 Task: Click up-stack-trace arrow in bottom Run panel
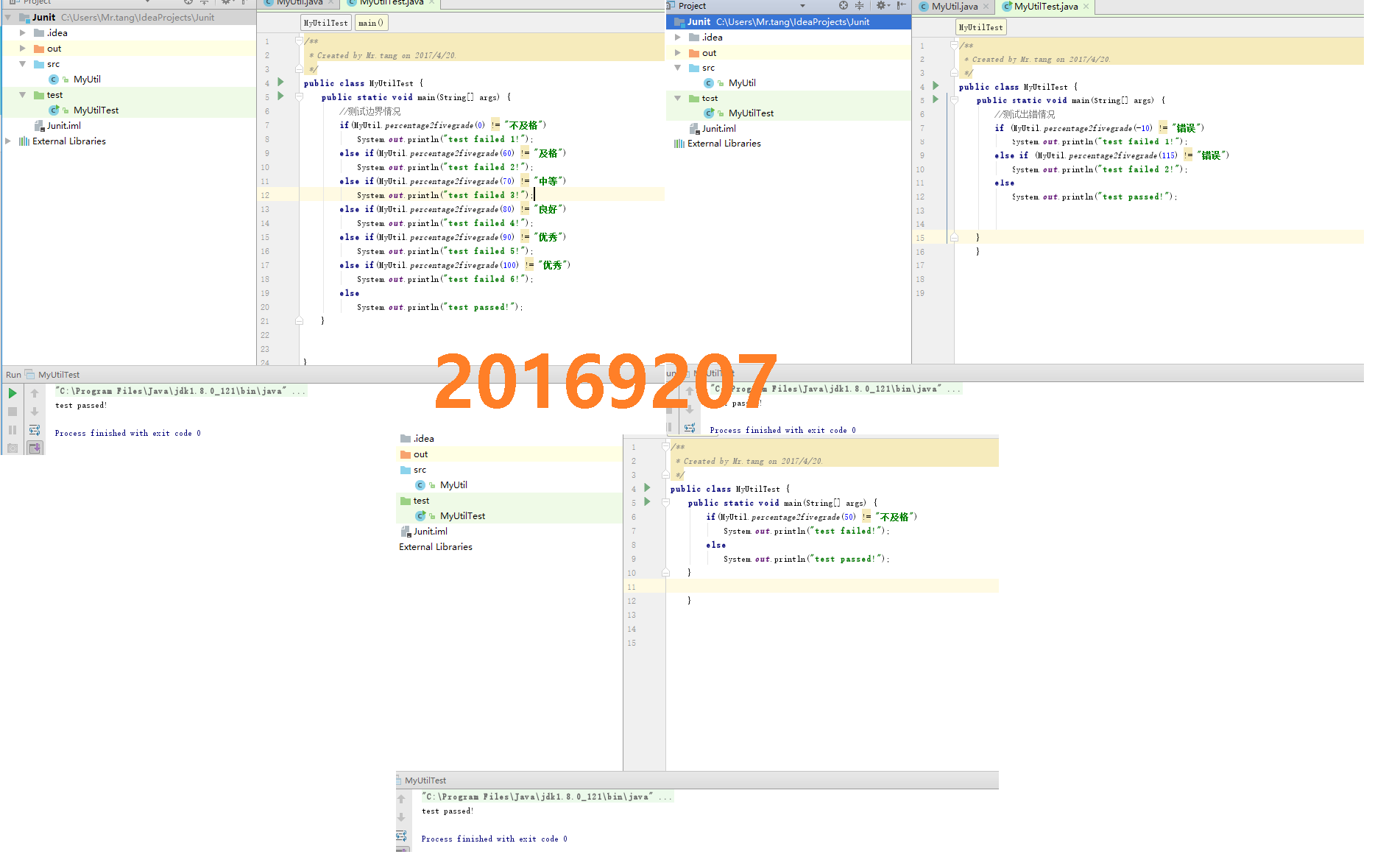(401, 799)
